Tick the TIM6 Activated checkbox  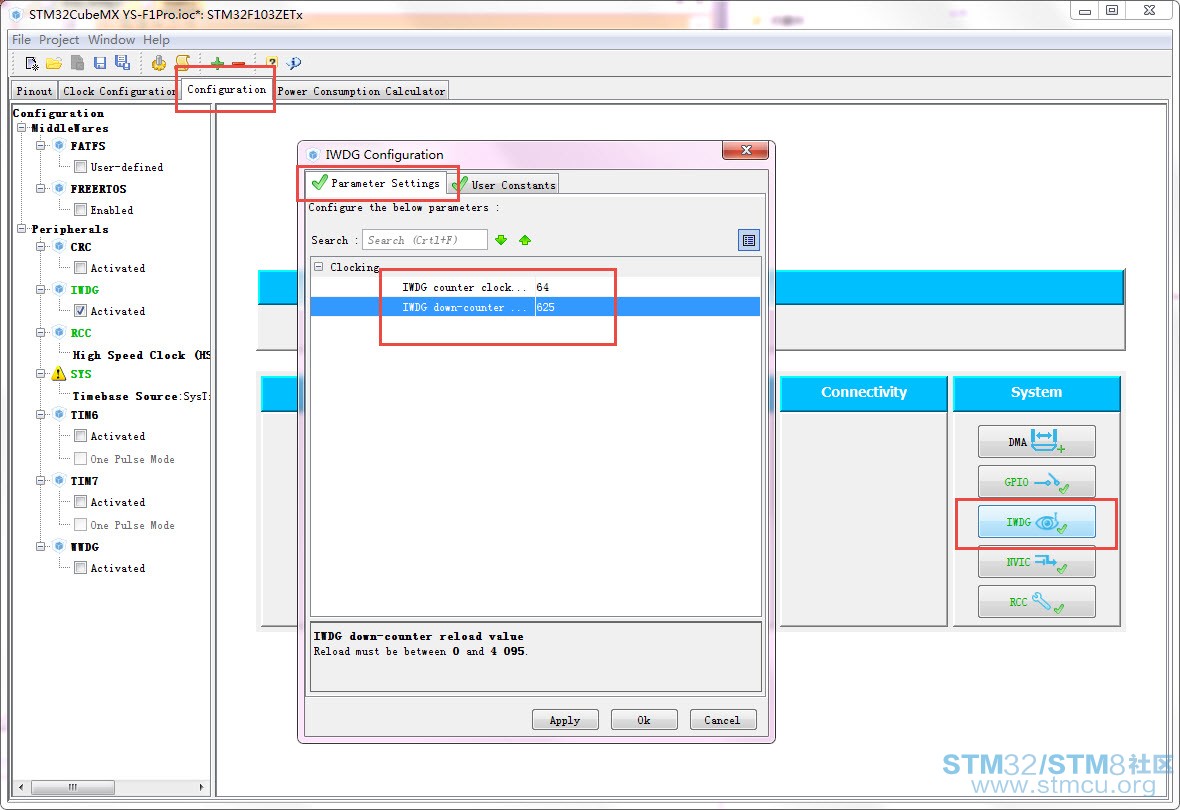click(81, 436)
